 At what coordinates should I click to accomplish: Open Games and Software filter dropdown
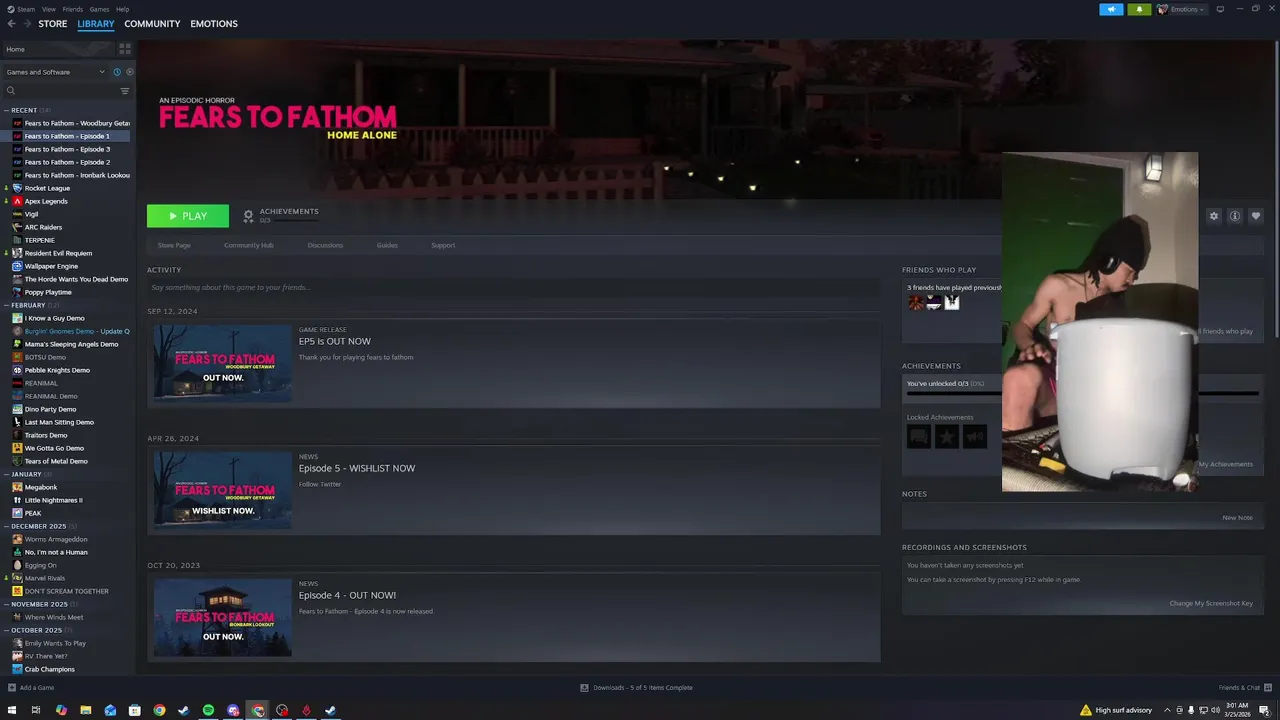coord(55,72)
